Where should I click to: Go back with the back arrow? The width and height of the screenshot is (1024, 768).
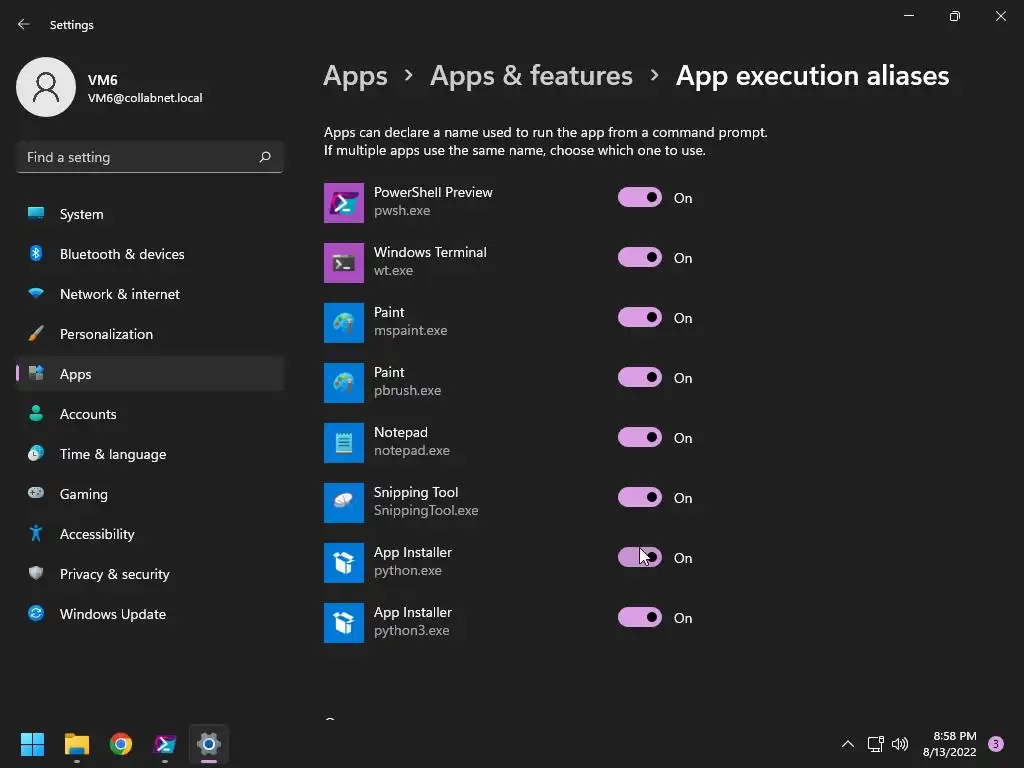[24, 24]
